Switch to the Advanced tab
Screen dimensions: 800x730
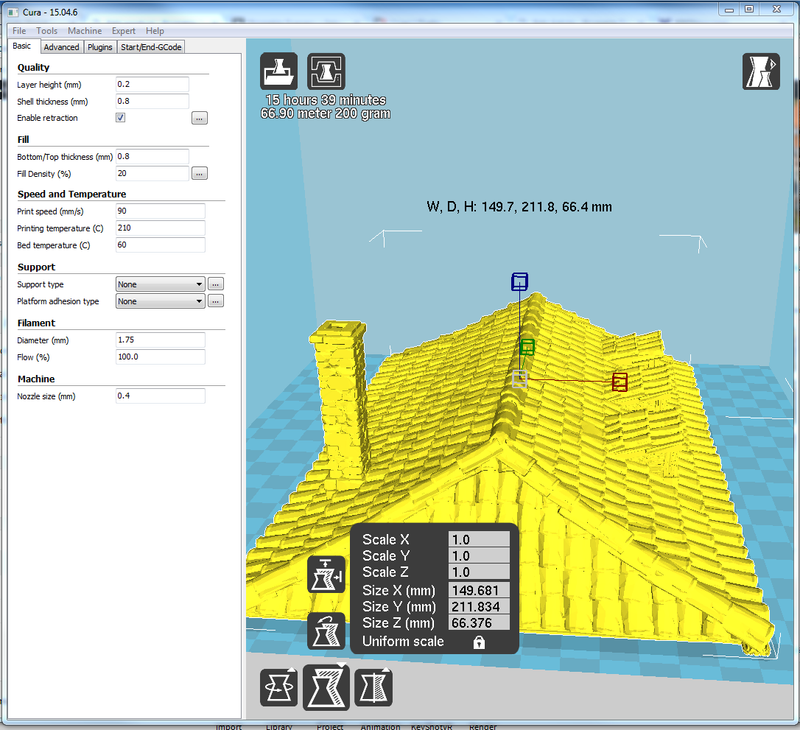[x=61, y=47]
